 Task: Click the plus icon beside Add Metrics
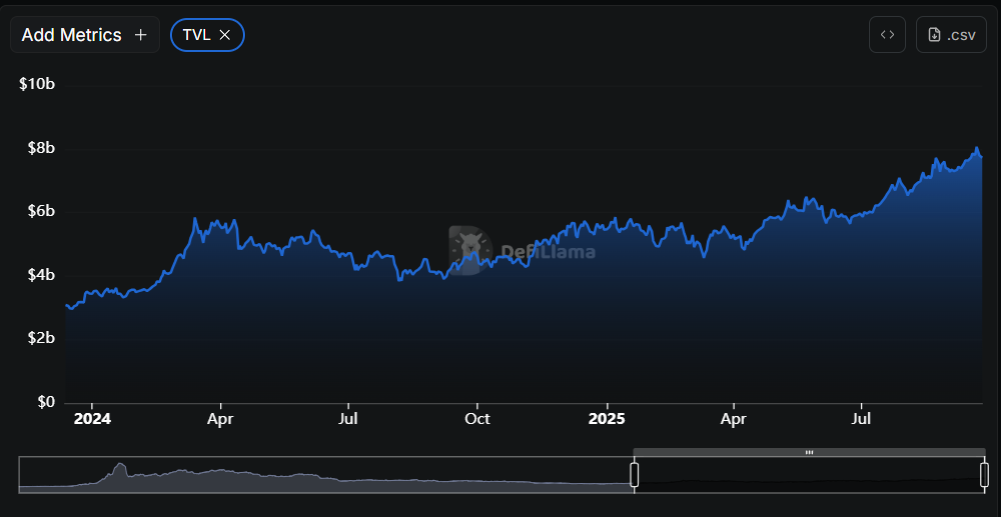click(141, 35)
